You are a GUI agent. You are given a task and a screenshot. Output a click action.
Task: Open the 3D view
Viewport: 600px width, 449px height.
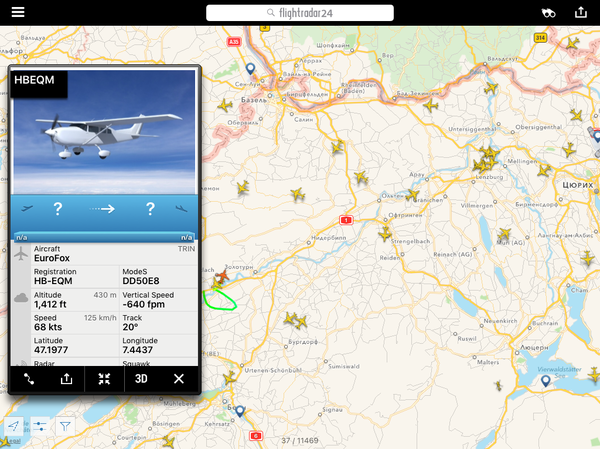[141, 379]
